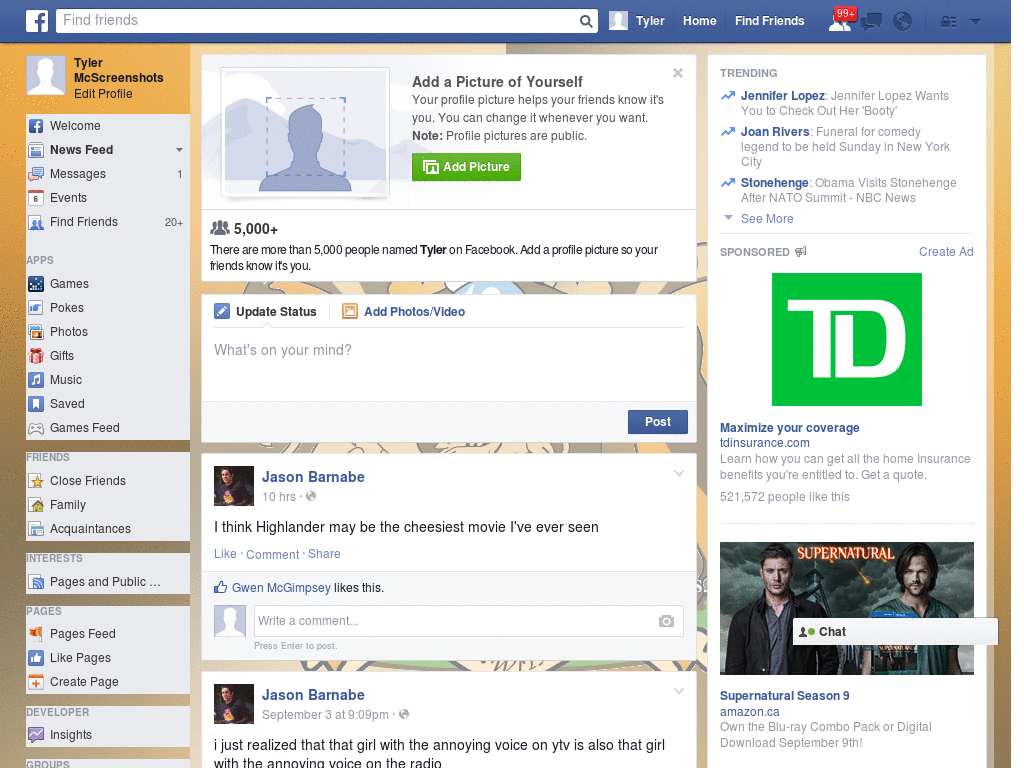Open Acquaintances list
Screen dimensions: 1024x768
coord(108,529)
